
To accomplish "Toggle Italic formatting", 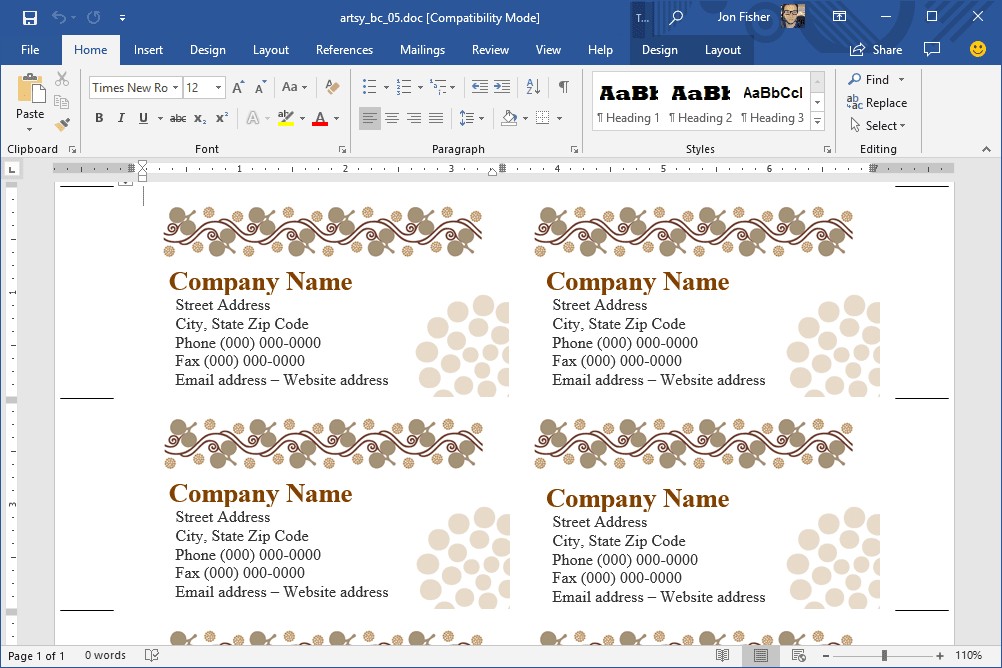I will point(121,118).
